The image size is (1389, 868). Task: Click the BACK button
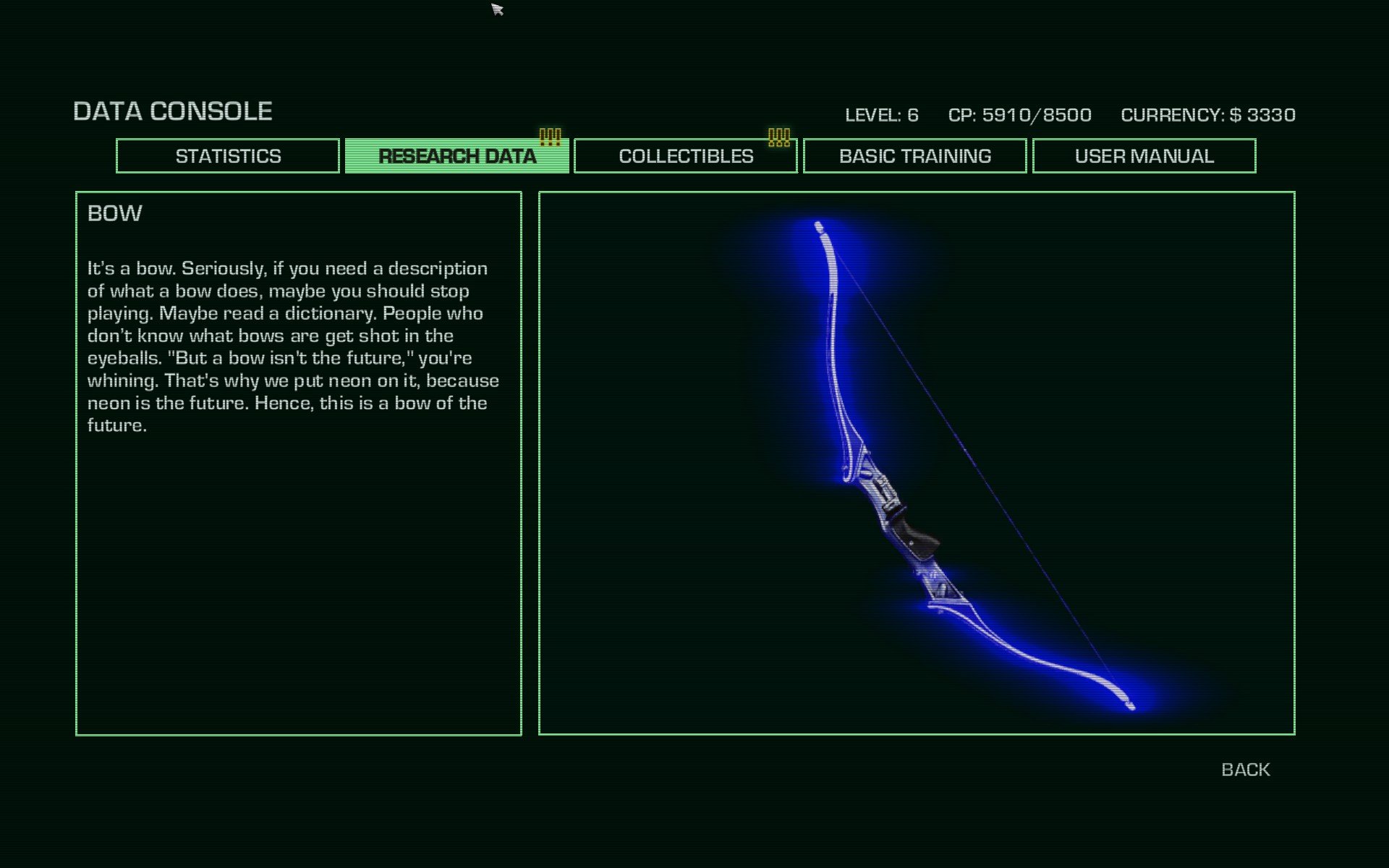1245,770
